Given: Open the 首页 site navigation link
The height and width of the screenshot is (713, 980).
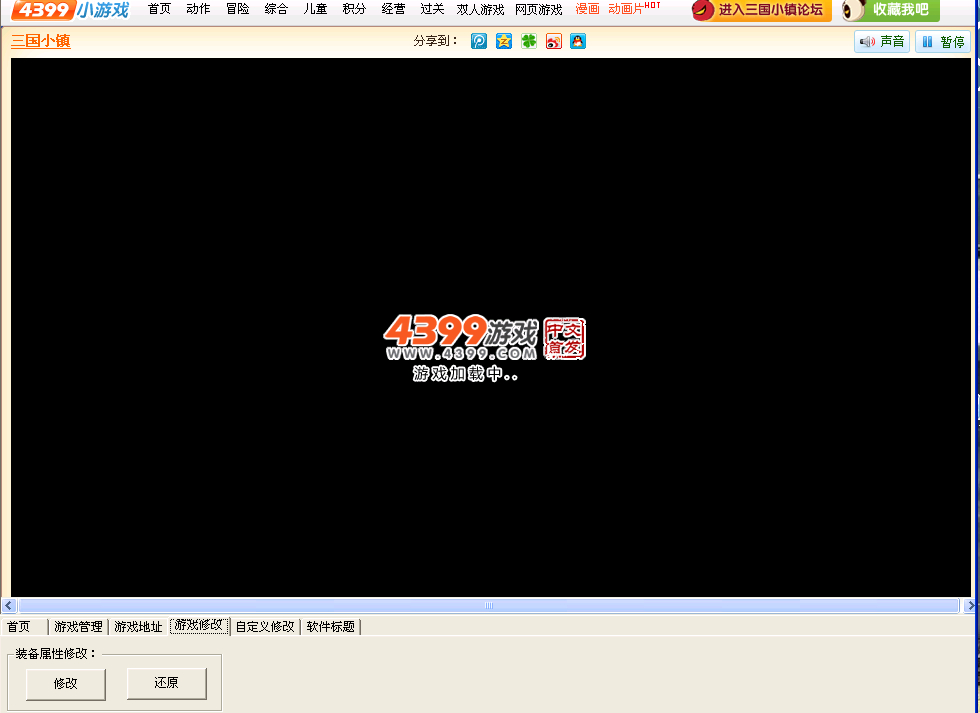Looking at the screenshot, I should pyautogui.click(x=159, y=9).
